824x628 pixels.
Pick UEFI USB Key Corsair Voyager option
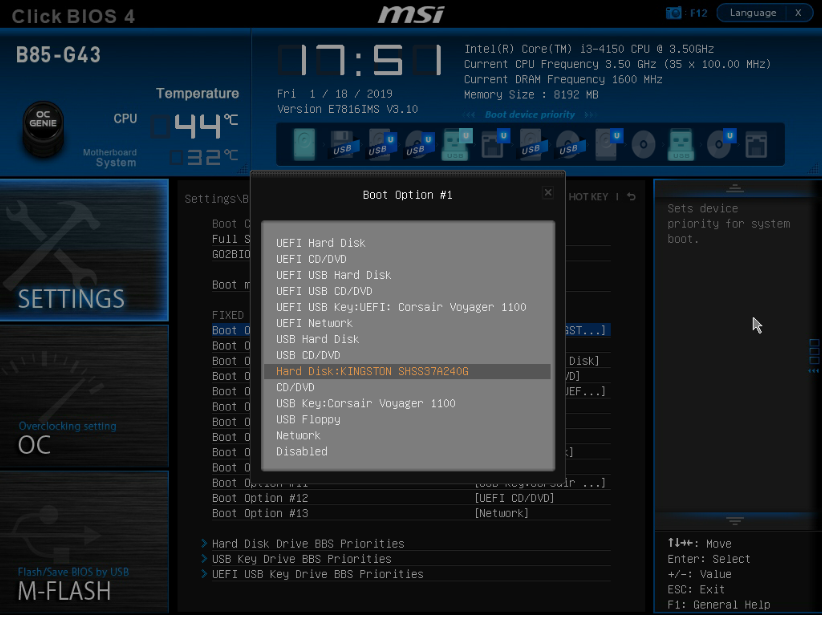point(401,307)
